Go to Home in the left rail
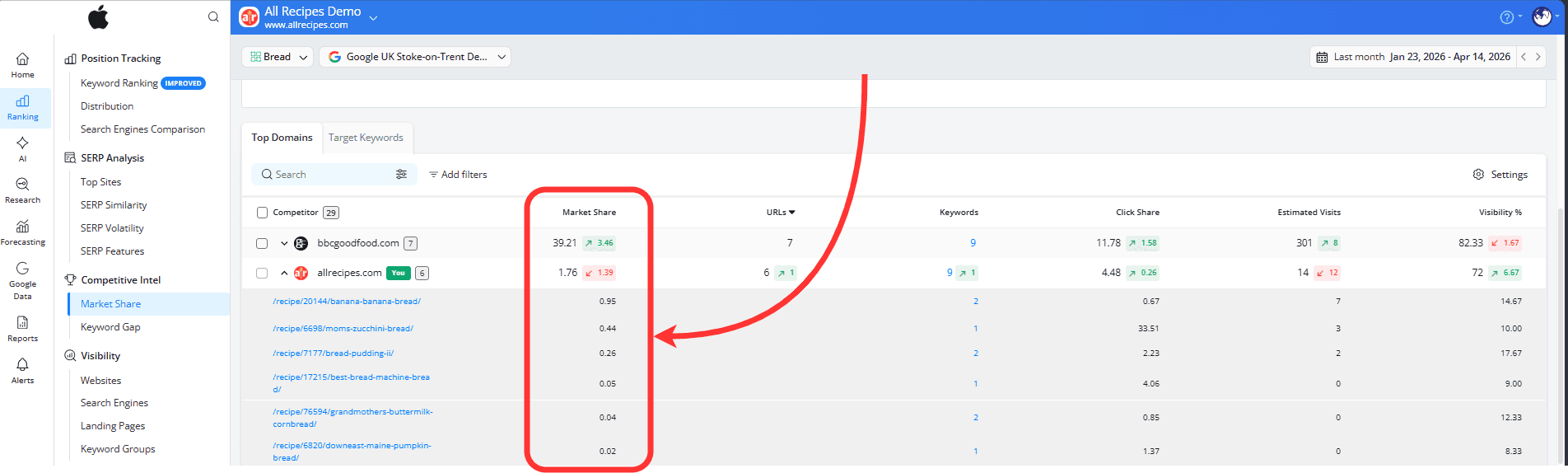The image size is (1568, 473). click(22, 65)
